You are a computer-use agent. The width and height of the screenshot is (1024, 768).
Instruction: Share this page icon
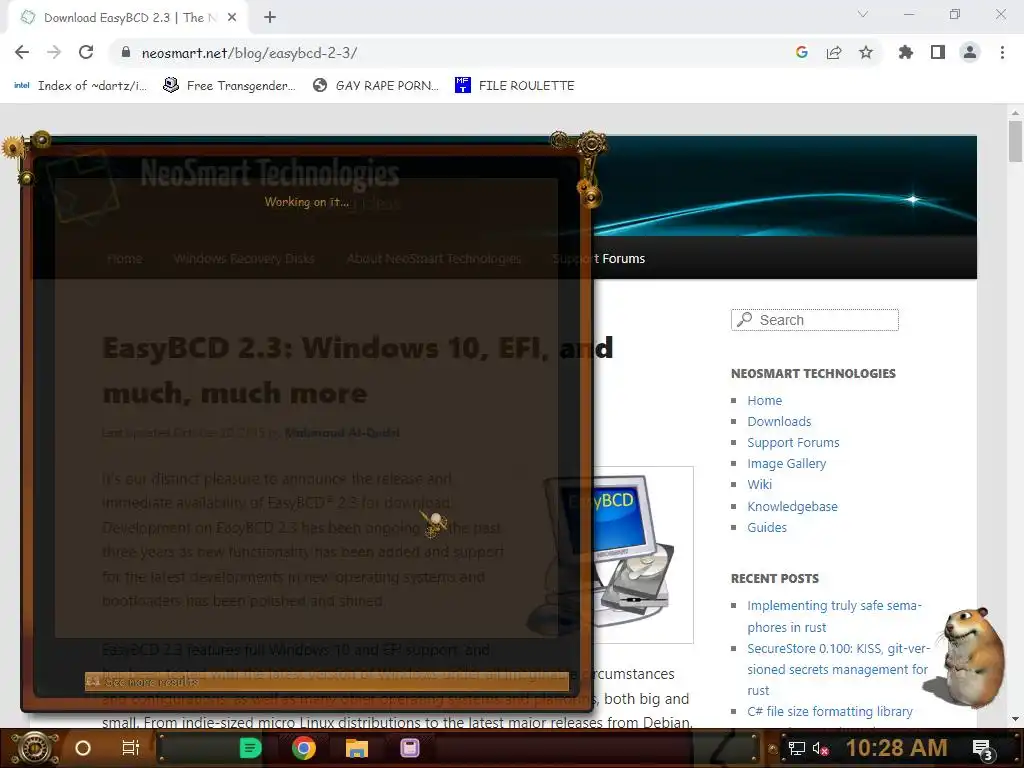834,52
